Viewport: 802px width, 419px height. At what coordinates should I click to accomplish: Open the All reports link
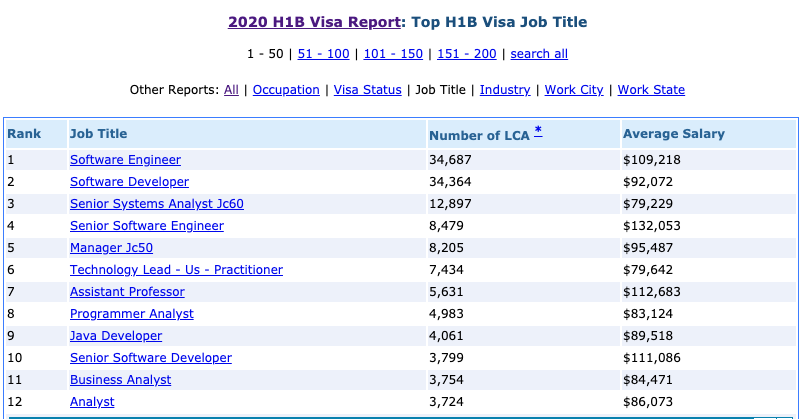[x=231, y=90]
